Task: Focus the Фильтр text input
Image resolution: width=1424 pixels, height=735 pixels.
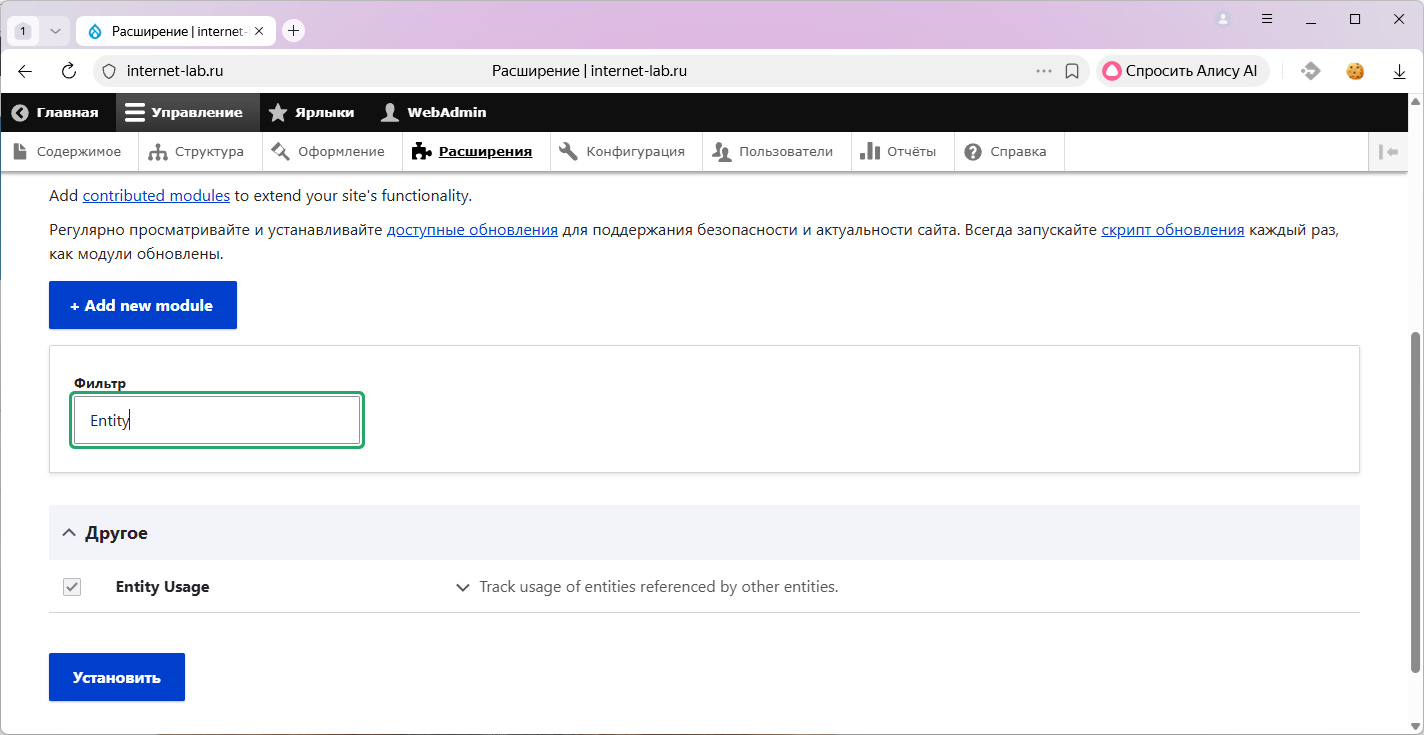Action: 216,421
